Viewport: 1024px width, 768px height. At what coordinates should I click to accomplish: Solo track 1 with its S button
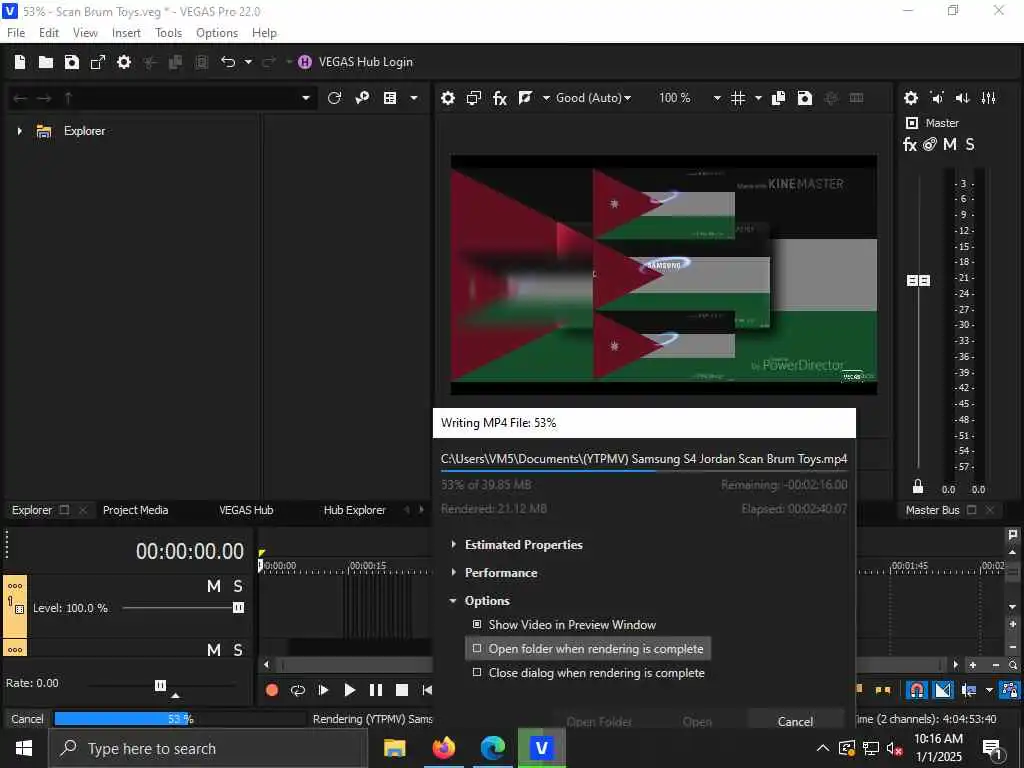[238, 586]
